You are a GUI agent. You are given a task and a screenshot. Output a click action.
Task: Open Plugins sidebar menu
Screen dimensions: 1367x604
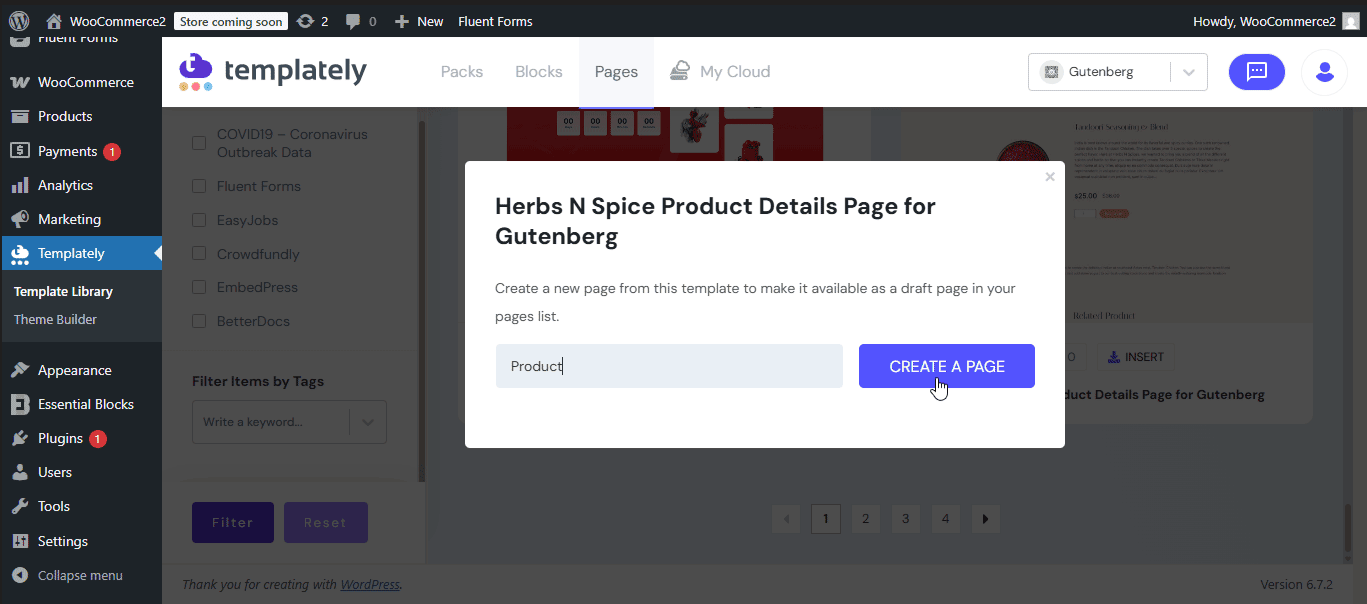tap(81, 438)
